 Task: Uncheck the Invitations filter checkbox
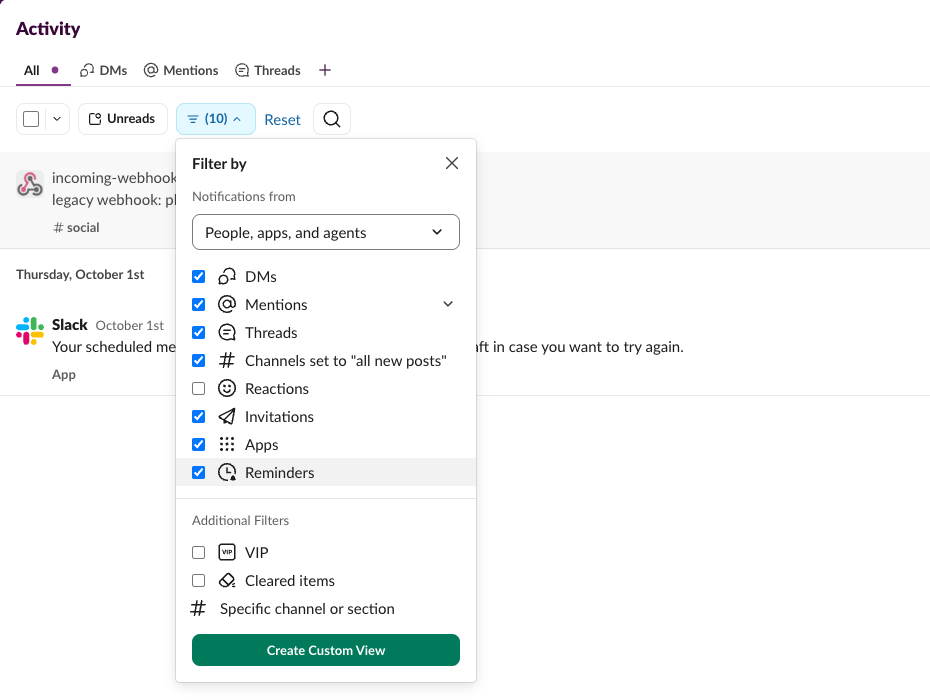coord(199,416)
